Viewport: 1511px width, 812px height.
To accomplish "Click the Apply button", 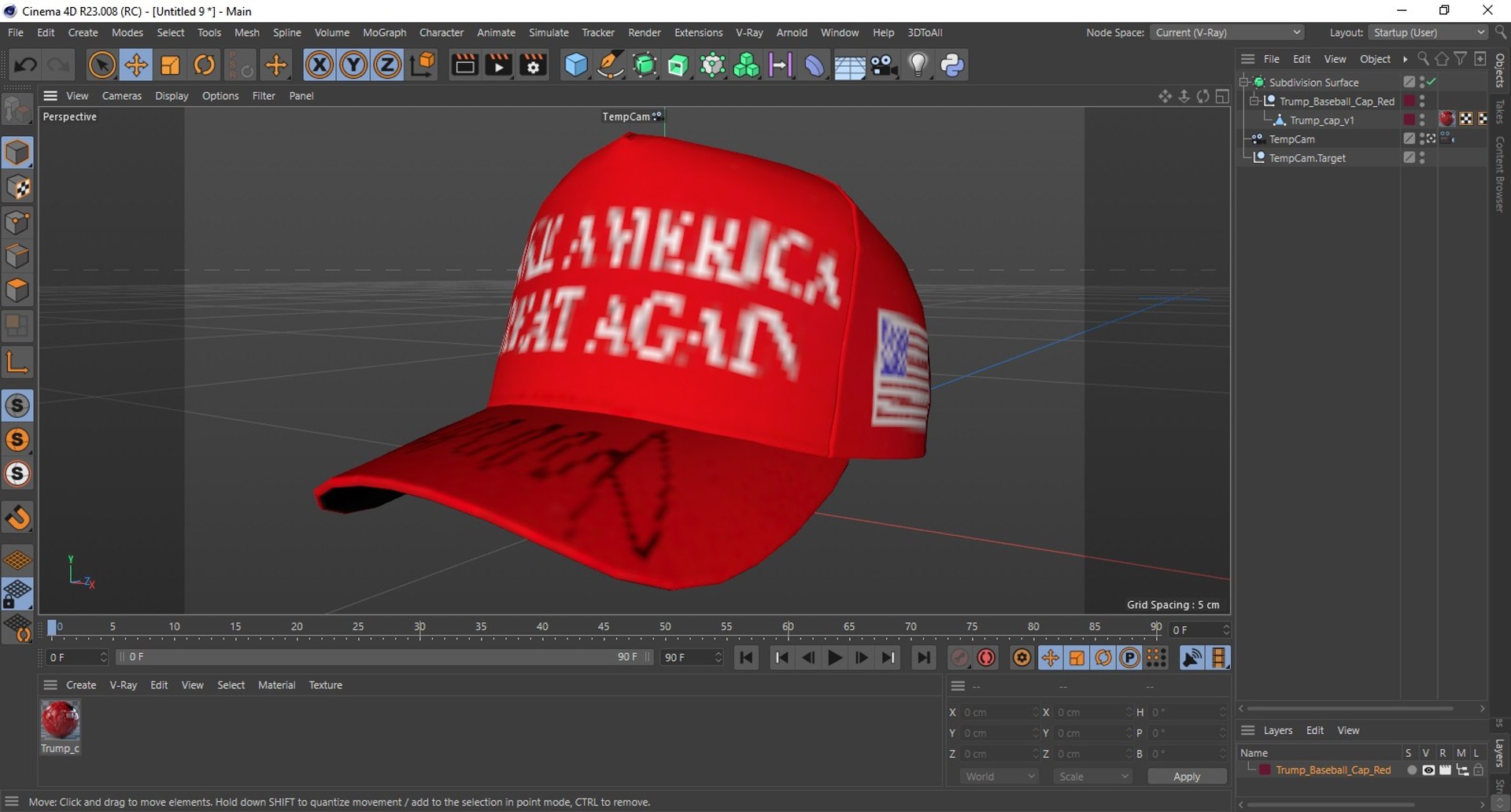I will [x=1187, y=777].
